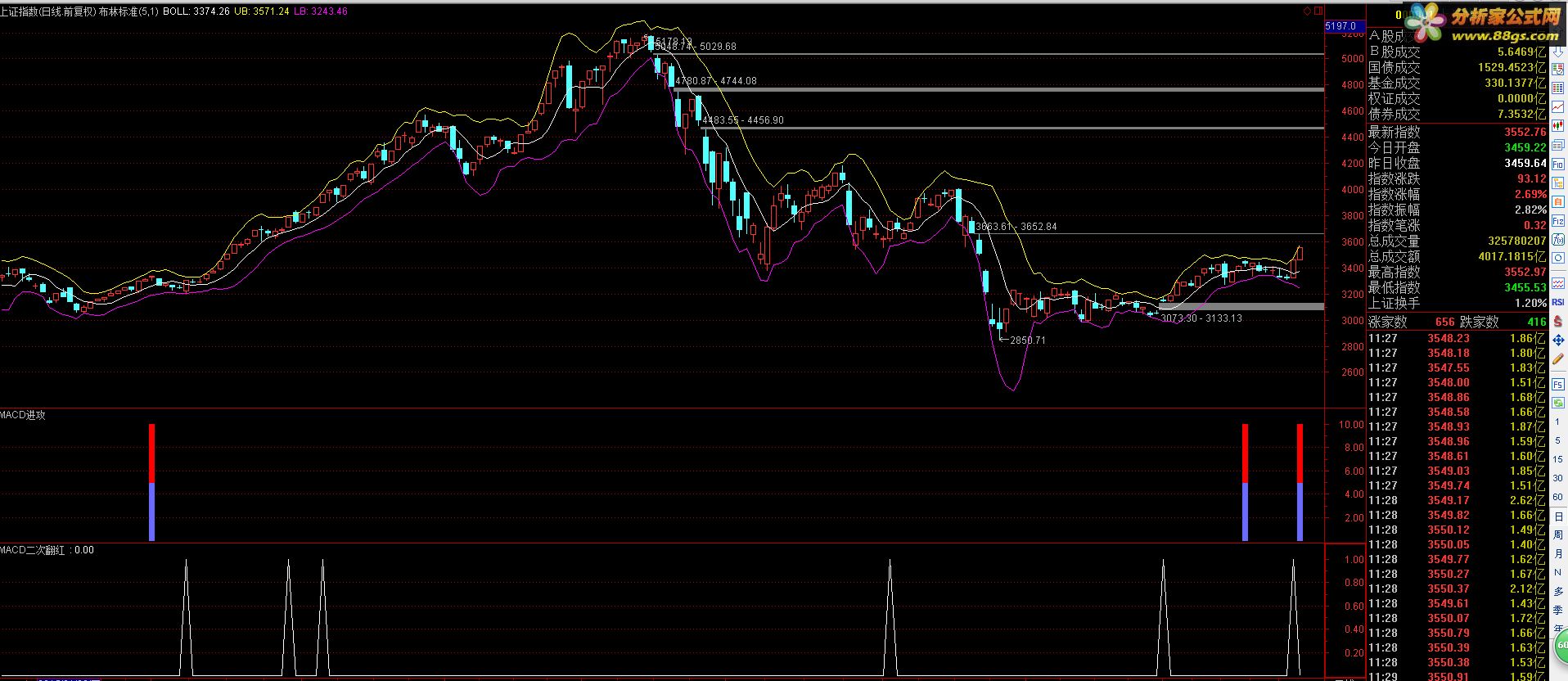Click the UB: 3571.24 value

pos(262,11)
